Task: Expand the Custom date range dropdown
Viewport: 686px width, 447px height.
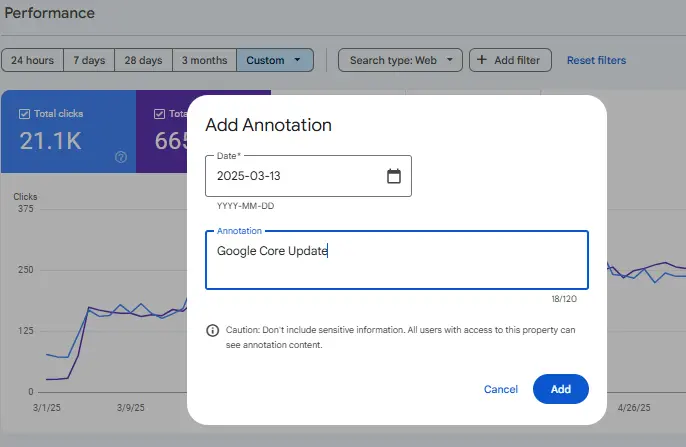Action: (275, 60)
